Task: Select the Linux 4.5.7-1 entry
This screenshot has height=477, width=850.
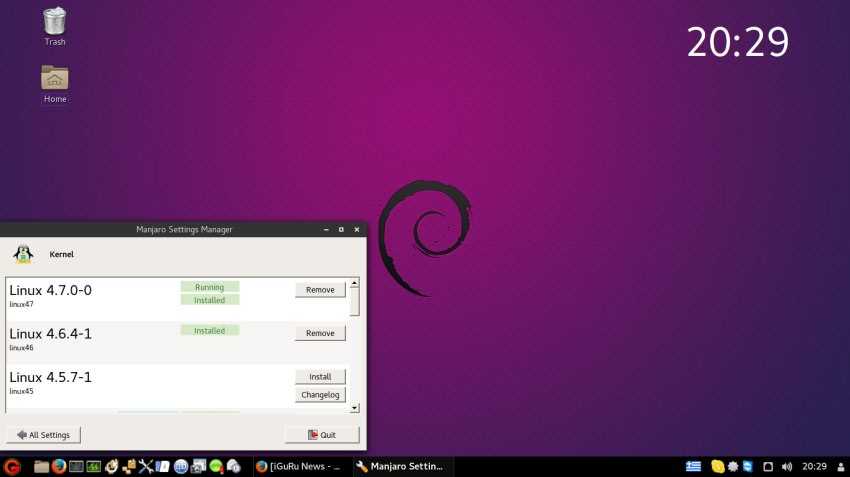Action: pyautogui.click(x=178, y=386)
